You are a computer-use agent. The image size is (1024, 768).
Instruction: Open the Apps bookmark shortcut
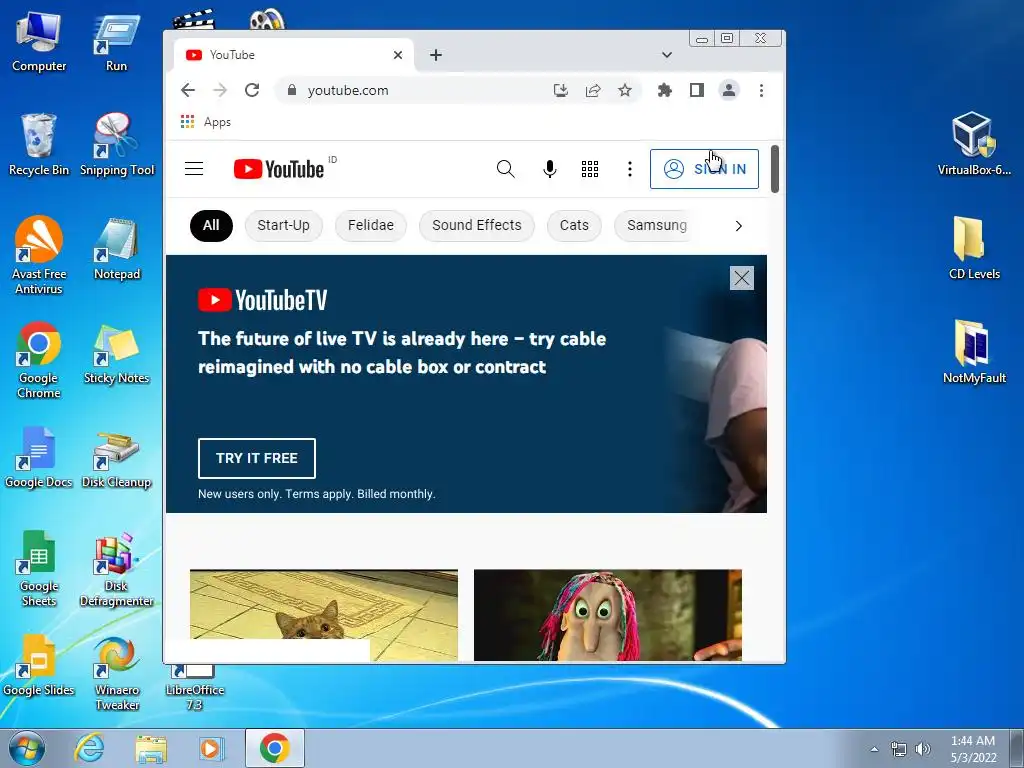click(206, 122)
